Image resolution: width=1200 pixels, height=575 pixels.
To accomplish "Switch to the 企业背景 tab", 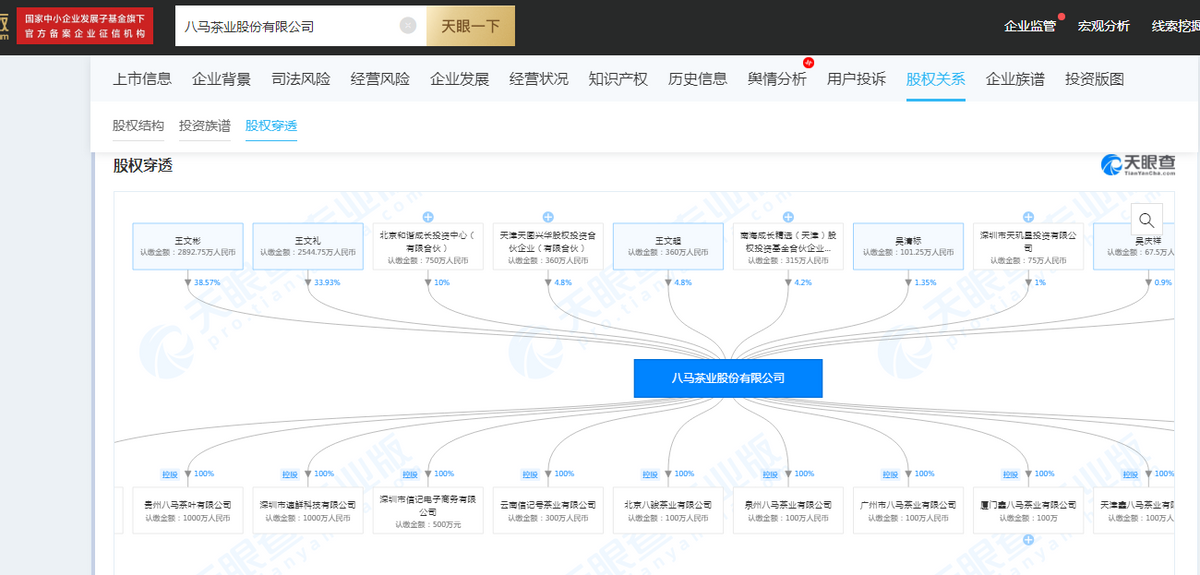I will click(221, 79).
